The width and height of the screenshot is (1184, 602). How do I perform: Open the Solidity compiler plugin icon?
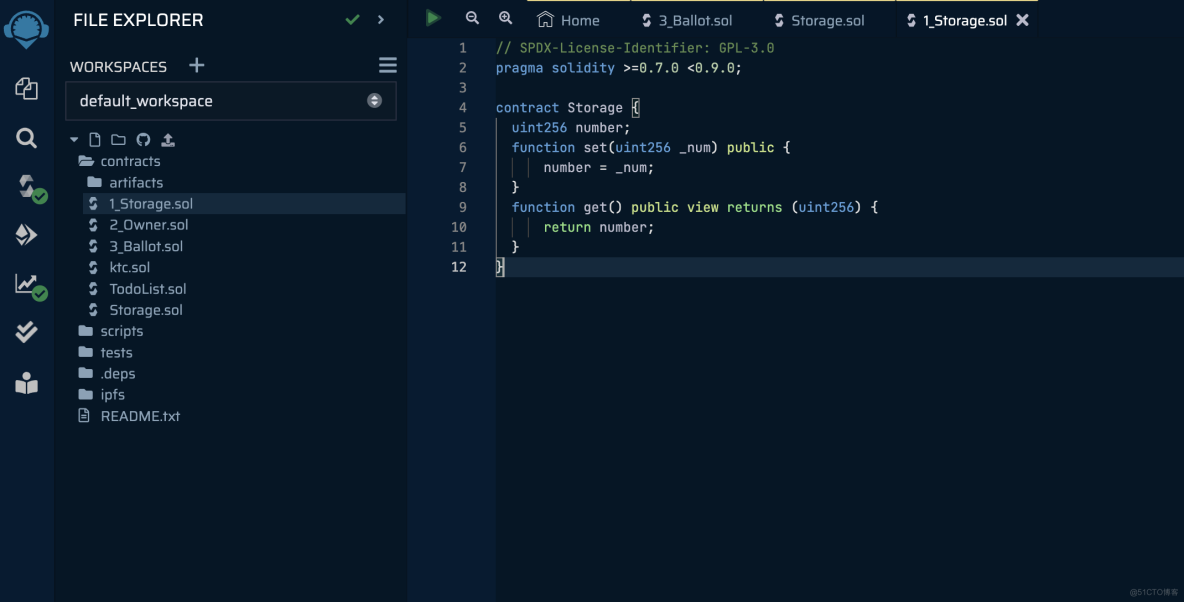pyautogui.click(x=30, y=187)
